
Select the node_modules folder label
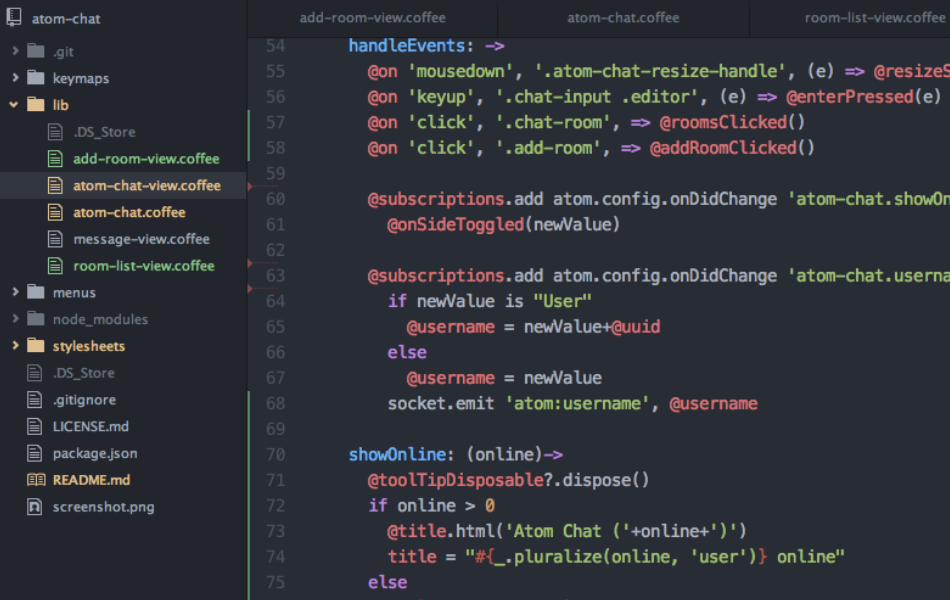(100, 319)
